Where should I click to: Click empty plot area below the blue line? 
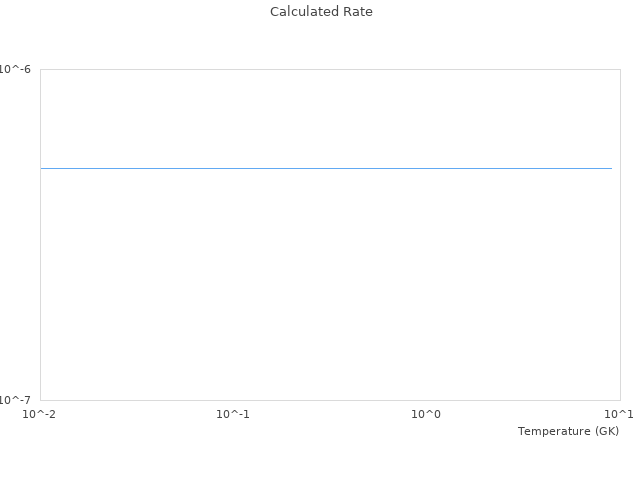(x=326, y=290)
